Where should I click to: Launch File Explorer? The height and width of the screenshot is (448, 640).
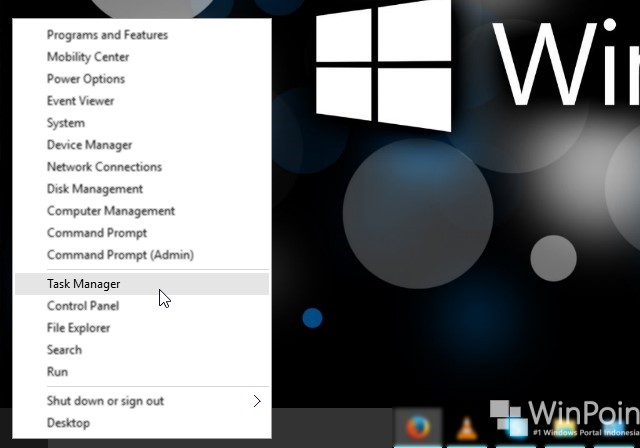tap(142, 328)
